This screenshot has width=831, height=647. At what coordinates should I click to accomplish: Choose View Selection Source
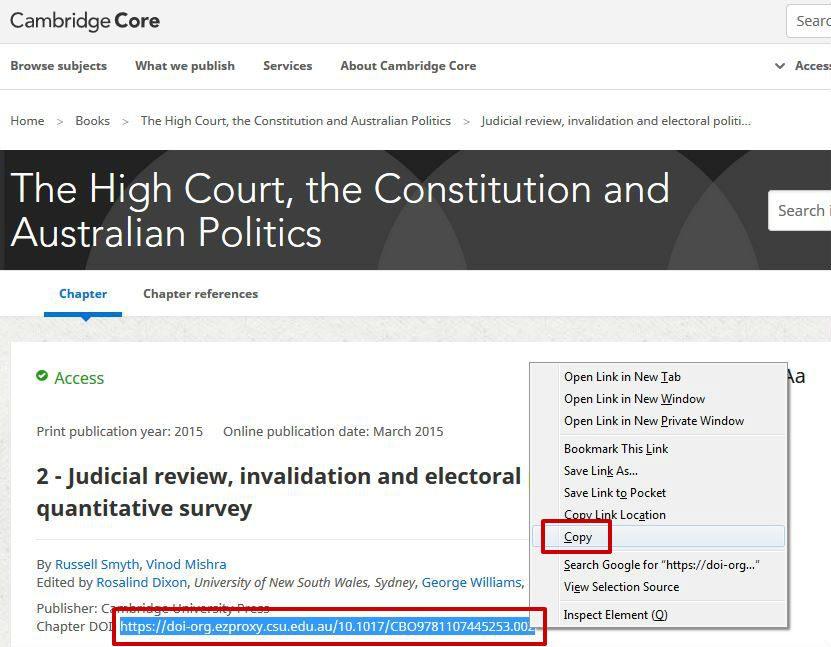pyautogui.click(x=659, y=587)
